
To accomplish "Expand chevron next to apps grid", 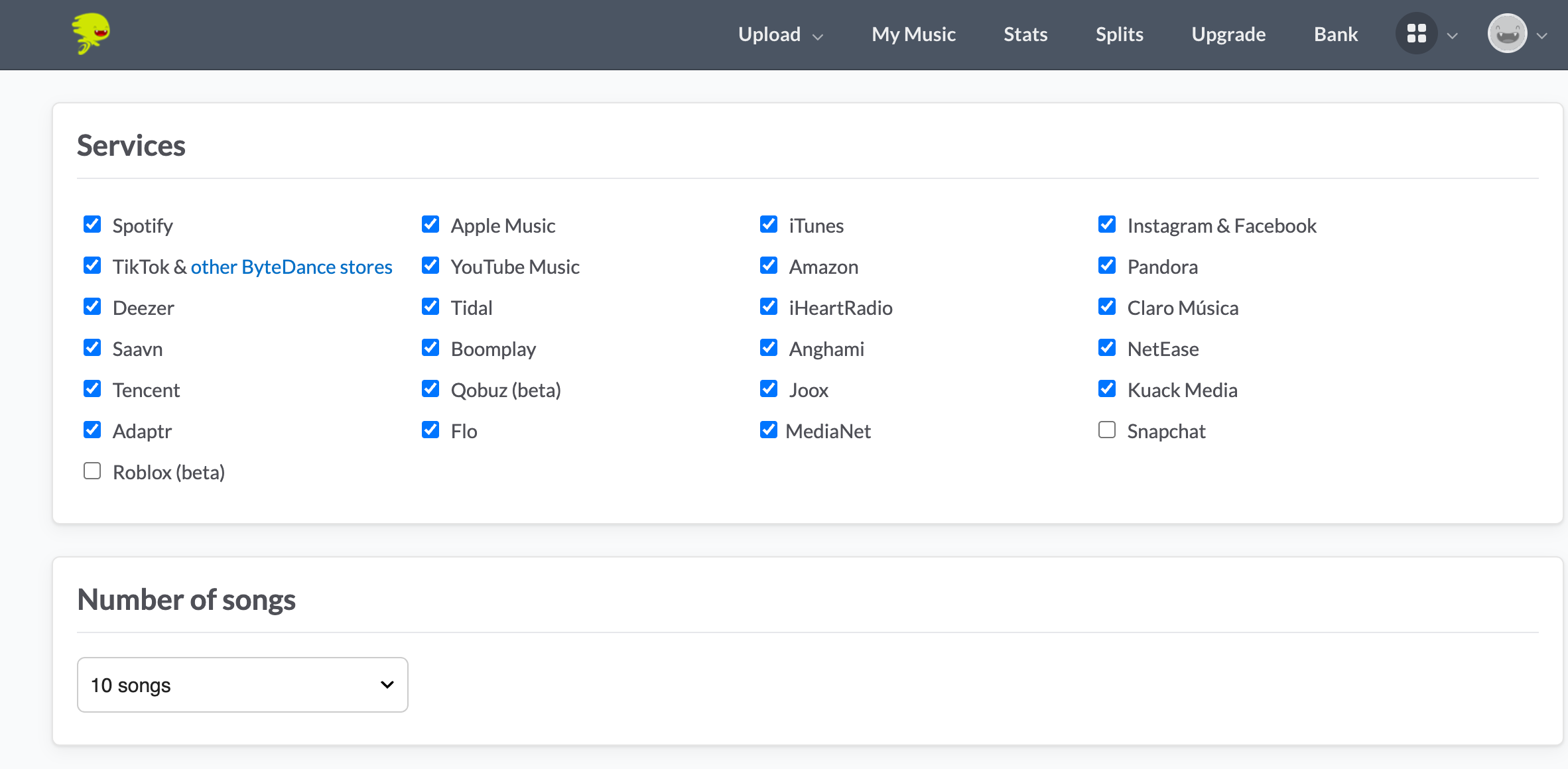I will 1453,36.
